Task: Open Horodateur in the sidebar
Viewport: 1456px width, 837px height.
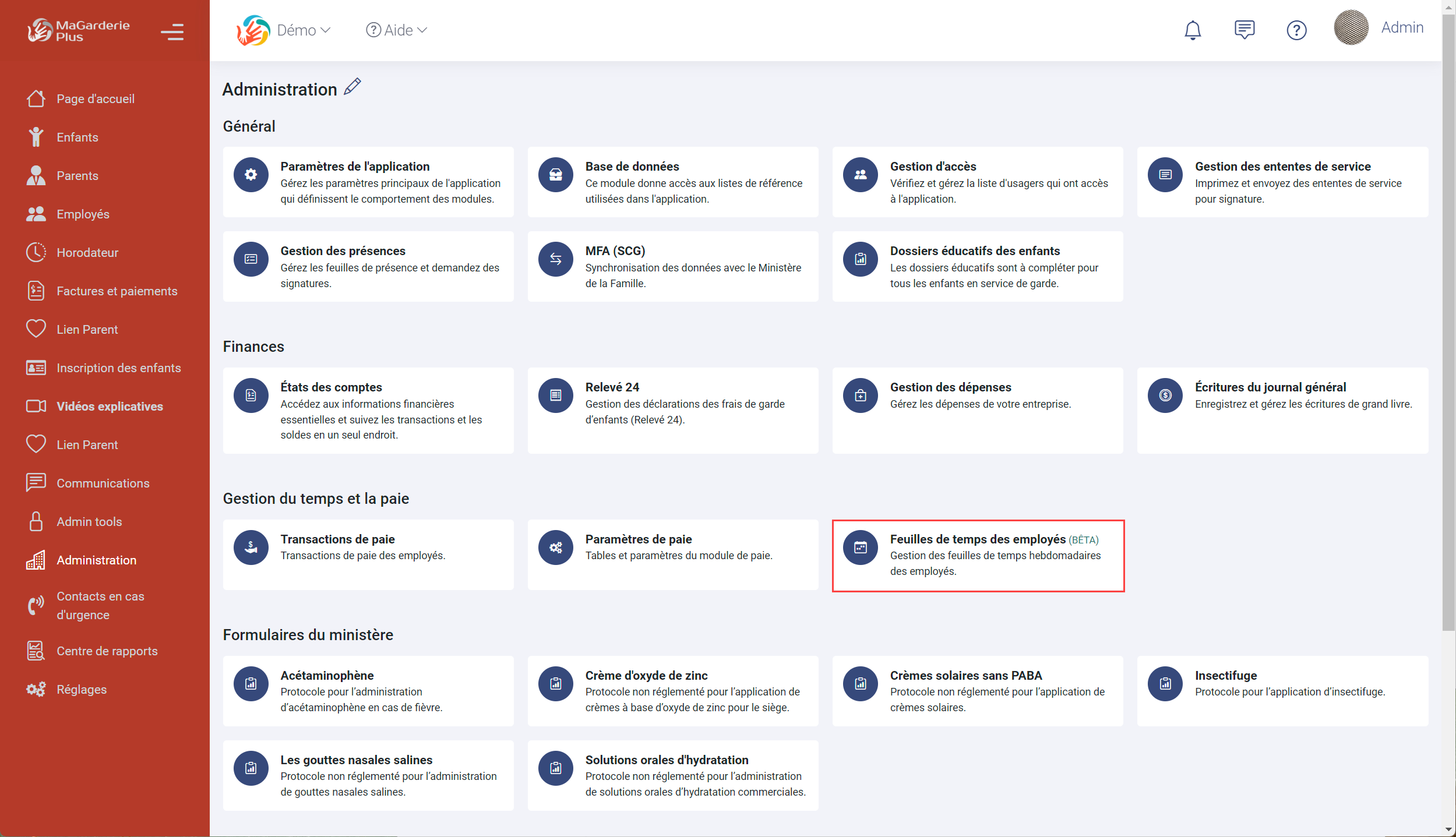Action: coord(87,253)
